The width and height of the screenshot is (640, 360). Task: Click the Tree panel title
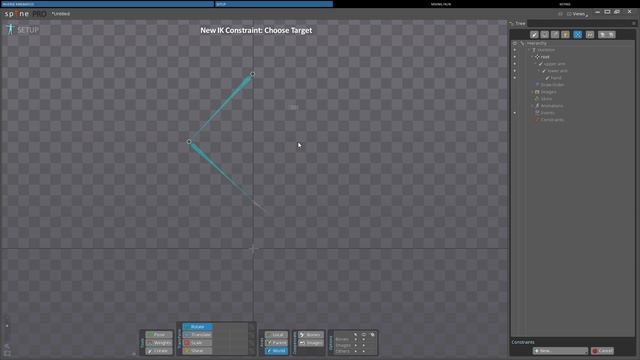pos(520,23)
